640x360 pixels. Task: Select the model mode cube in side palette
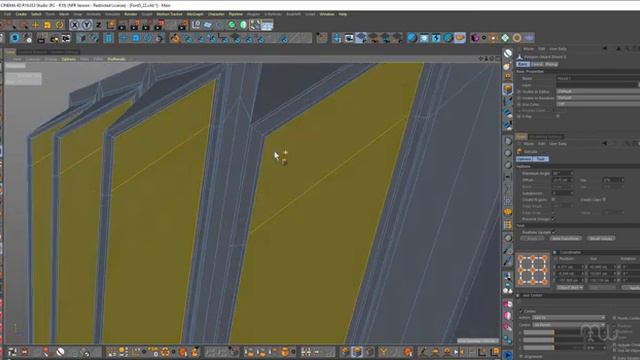coord(508,89)
